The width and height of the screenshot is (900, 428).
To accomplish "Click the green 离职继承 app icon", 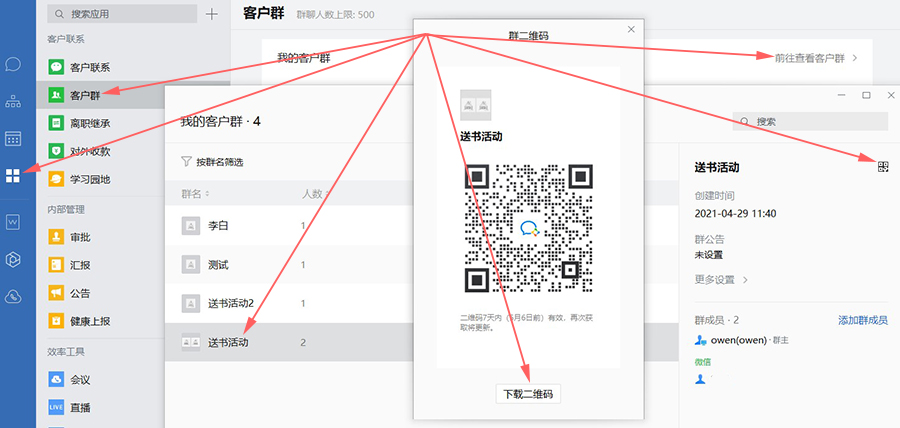I will pyautogui.click(x=56, y=123).
